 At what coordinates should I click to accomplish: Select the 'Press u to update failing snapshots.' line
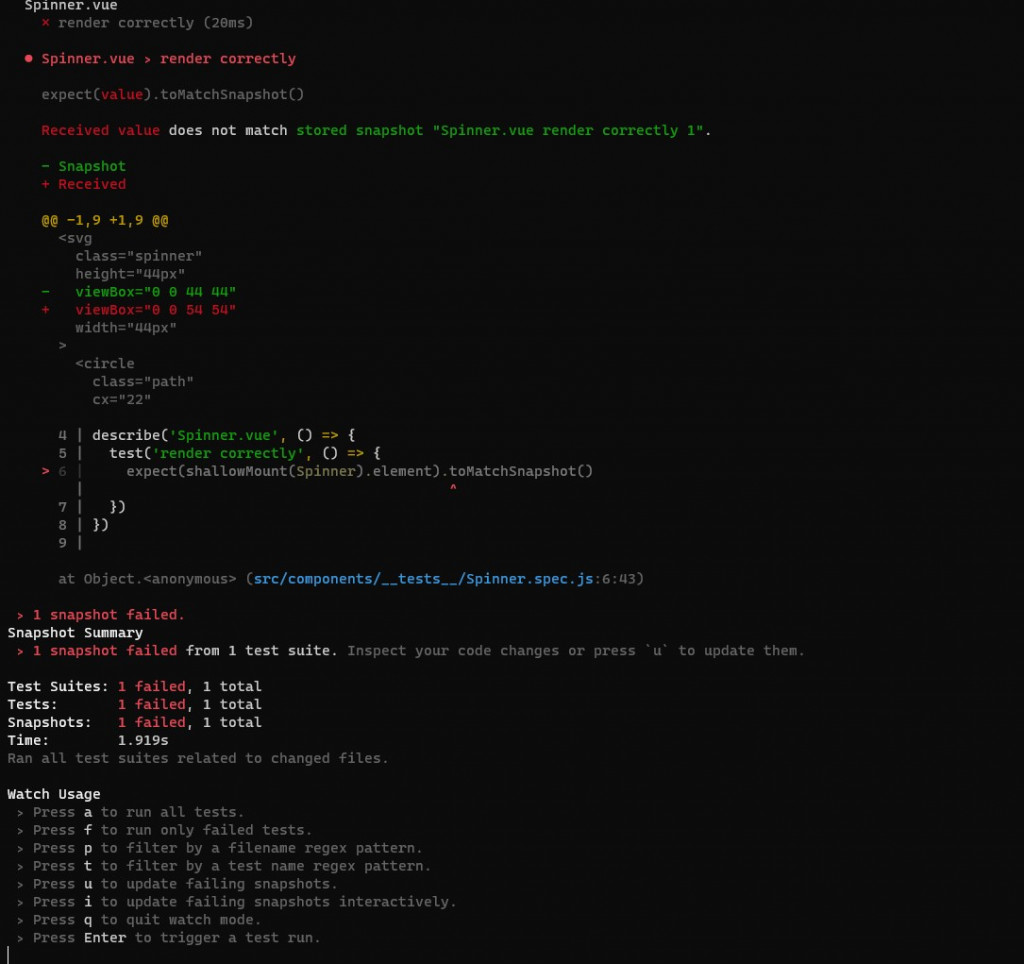177,884
